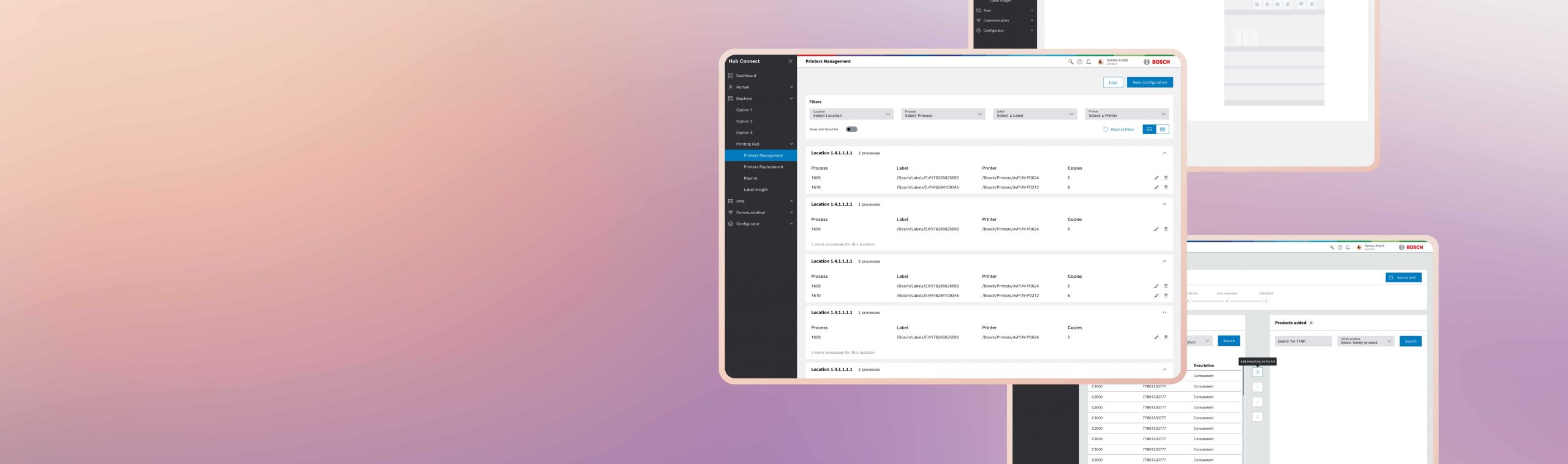Open notifications bell in Printers Management header
This screenshot has height=464, width=1568.
[1088, 62]
